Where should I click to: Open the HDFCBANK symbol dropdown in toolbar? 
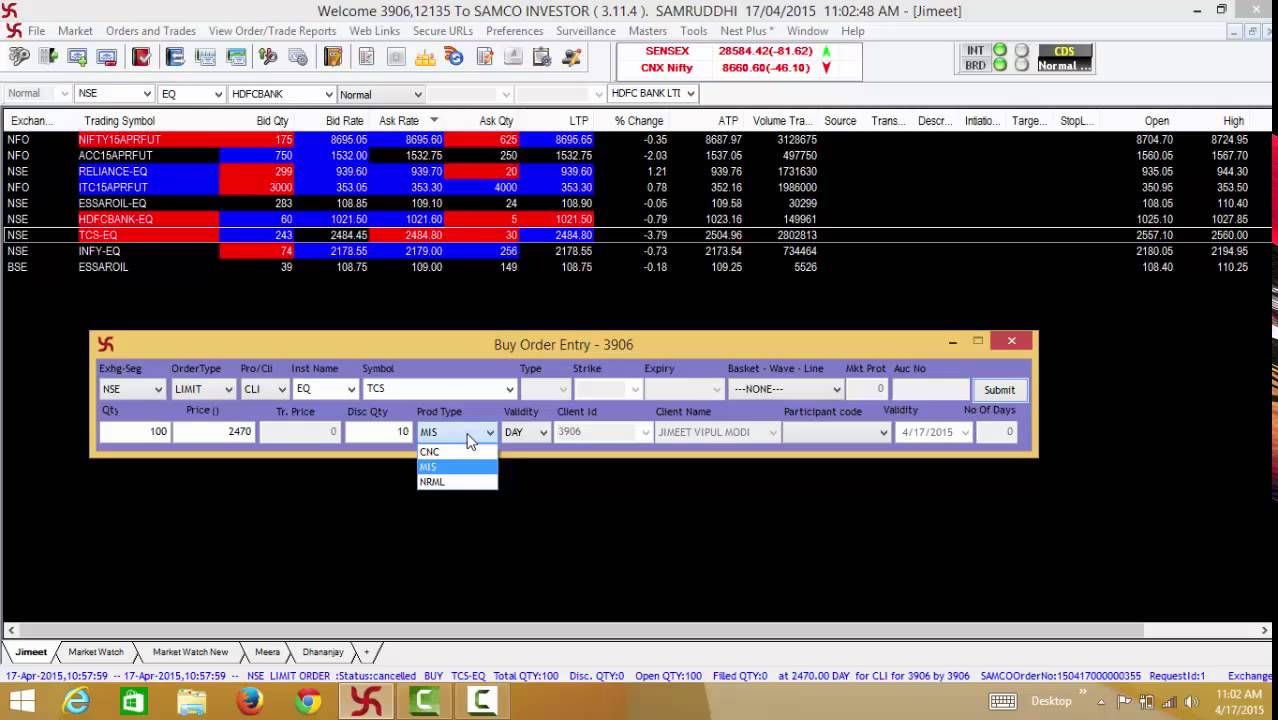(x=328, y=94)
